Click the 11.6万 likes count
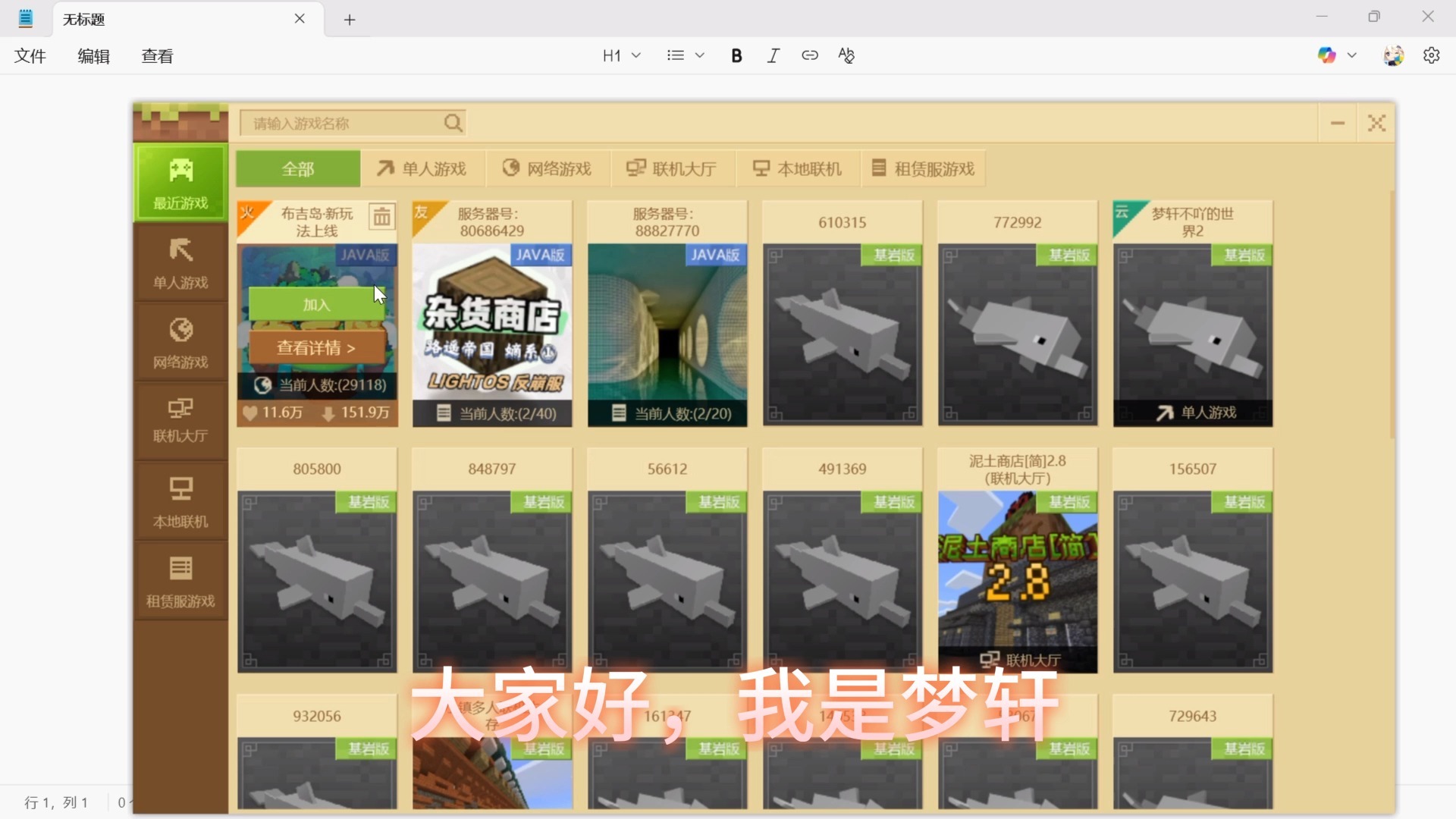The width and height of the screenshot is (1456, 819). (x=273, y=413)
